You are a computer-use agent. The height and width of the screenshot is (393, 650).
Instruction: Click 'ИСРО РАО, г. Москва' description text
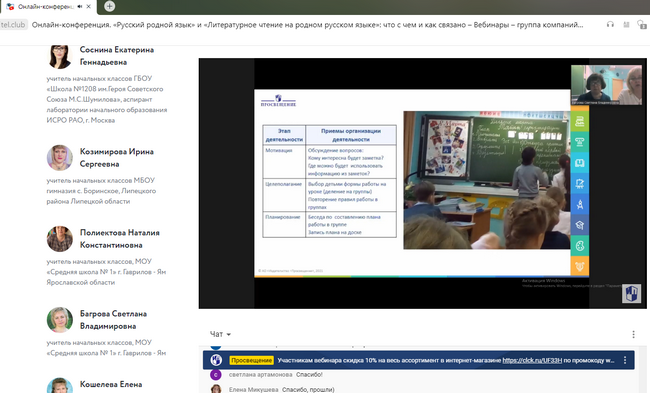(80, 120)
